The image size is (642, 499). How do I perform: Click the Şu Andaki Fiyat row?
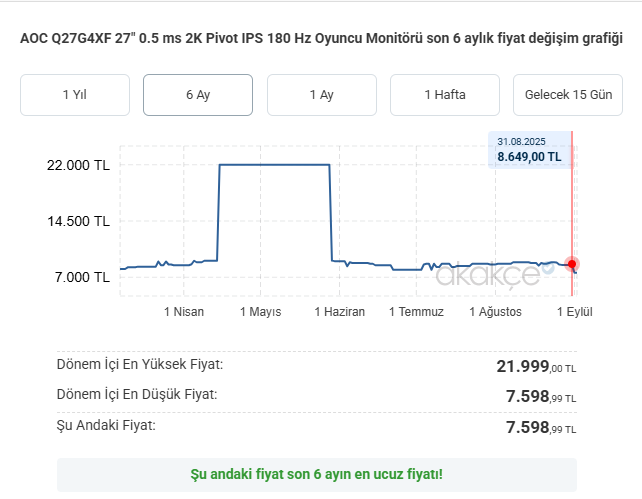pyautogui.click(x=316, y=427)
